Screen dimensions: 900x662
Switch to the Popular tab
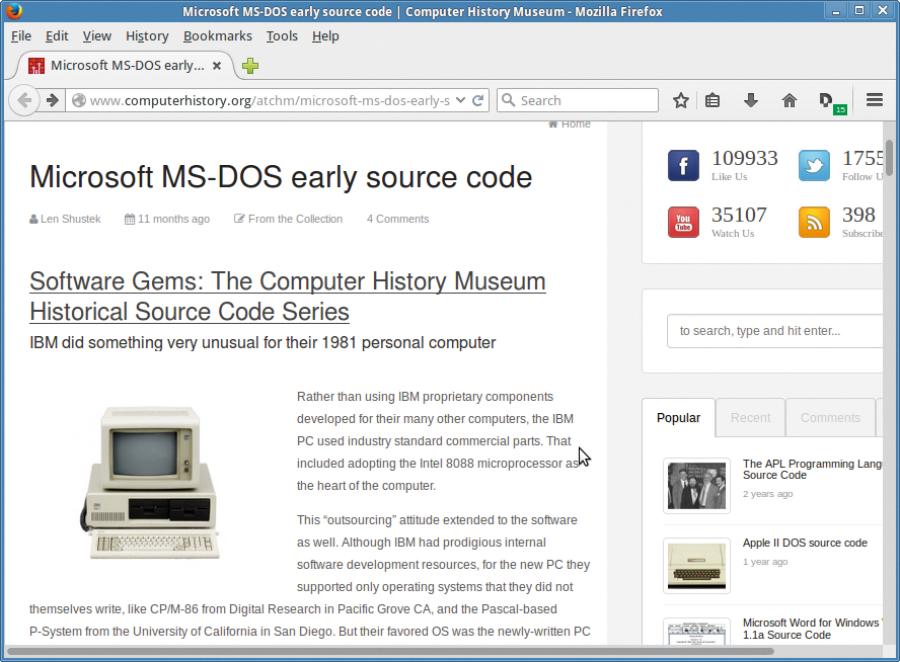678,418
